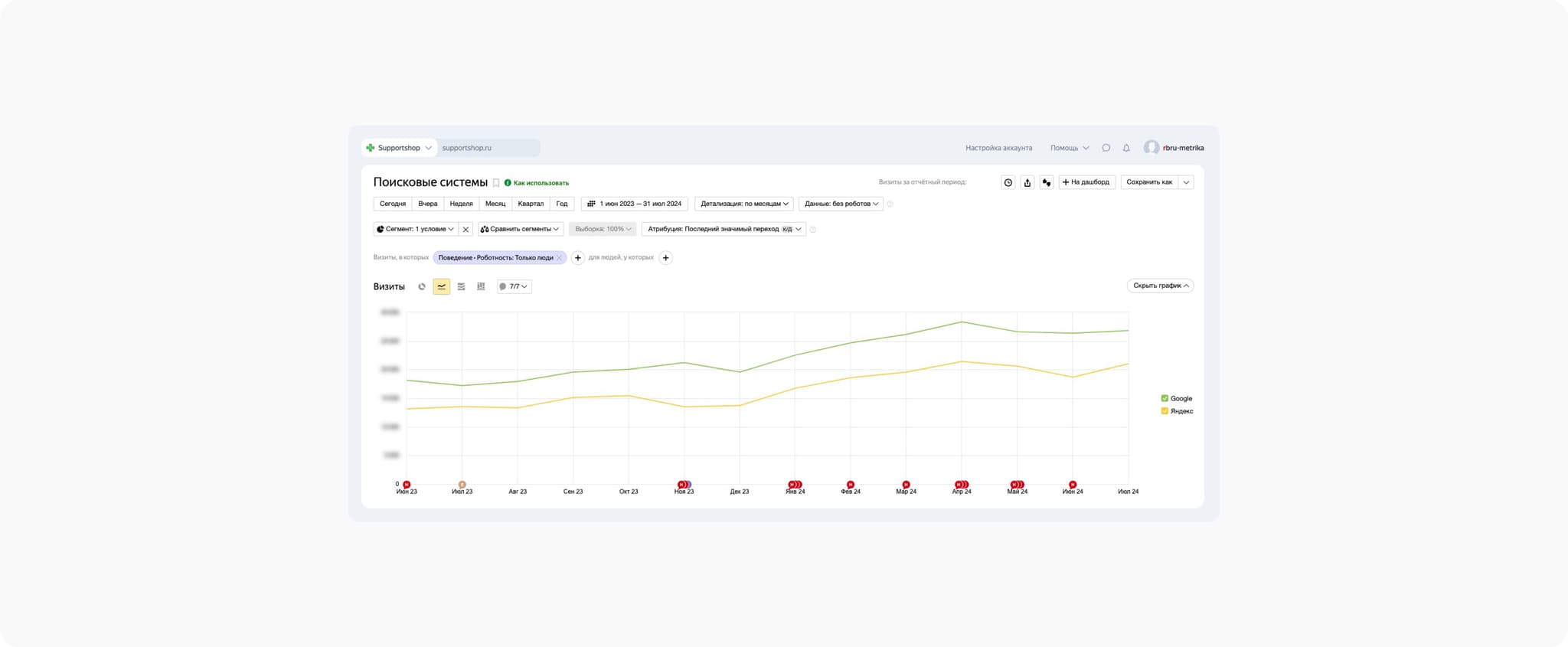Screen dimensions: 1568x647
Task: Open the notifications bell
Action: pyautogui.click(x=1126, y=148)
